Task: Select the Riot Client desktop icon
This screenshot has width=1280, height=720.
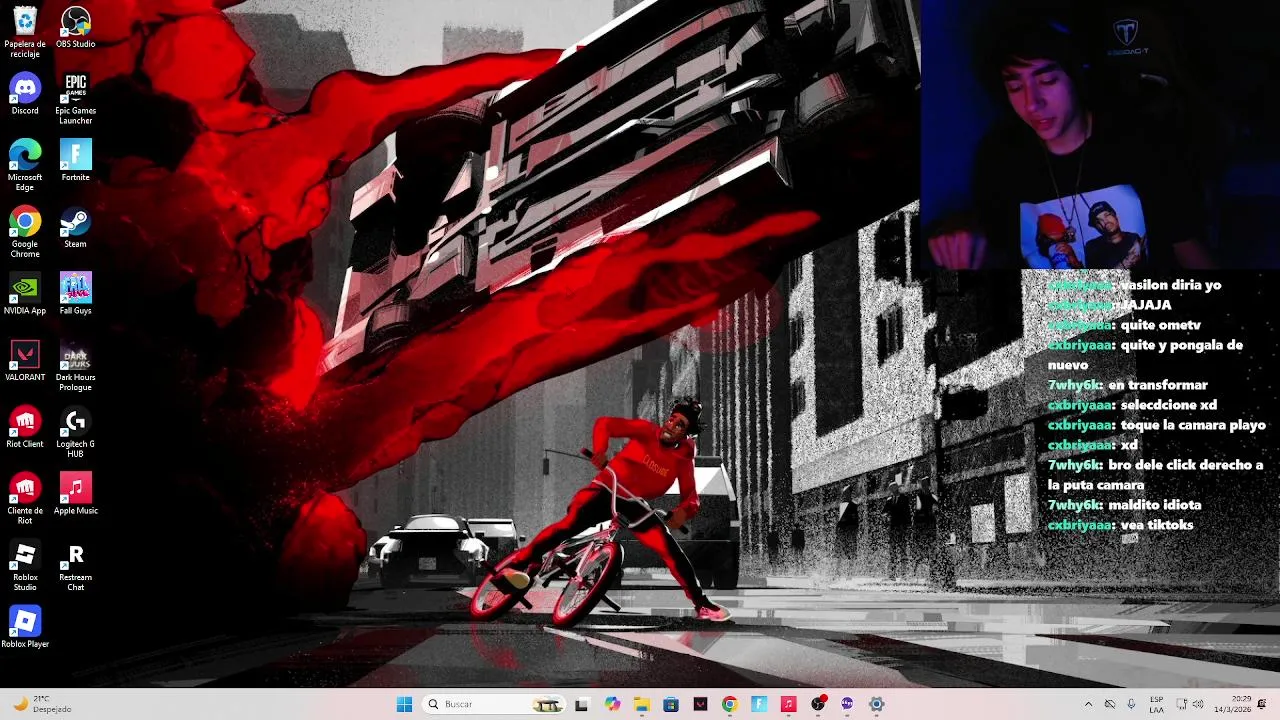Action: point(25,428)
